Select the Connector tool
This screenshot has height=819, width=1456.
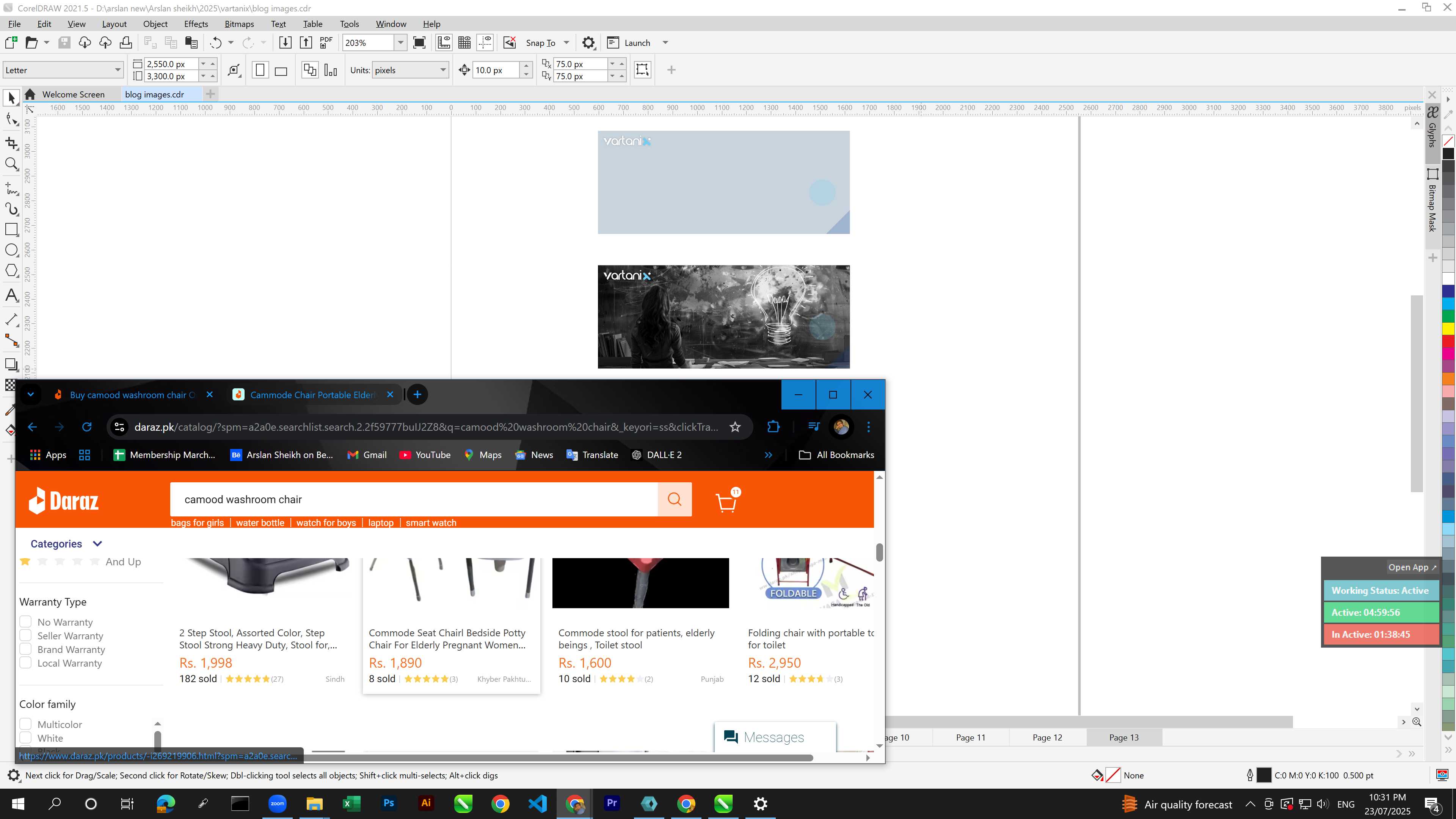(x=11, y=340)
